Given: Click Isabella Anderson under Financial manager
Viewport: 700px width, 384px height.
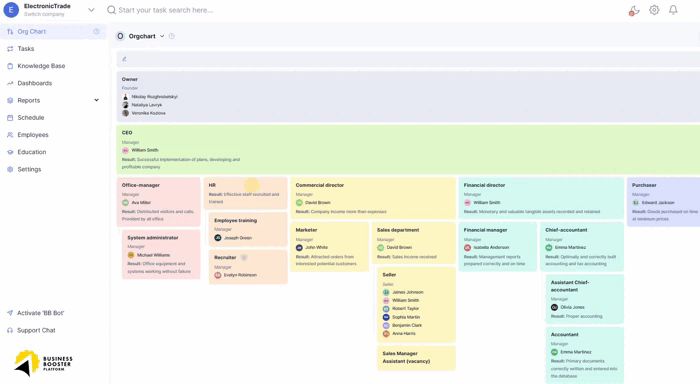Looking at the screenshot, I should coord(491,247).
